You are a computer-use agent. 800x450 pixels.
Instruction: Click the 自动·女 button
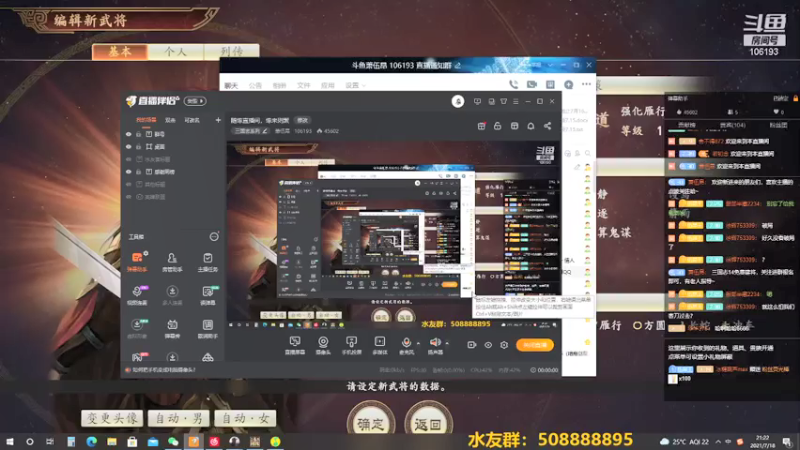[x=245, y=418]
